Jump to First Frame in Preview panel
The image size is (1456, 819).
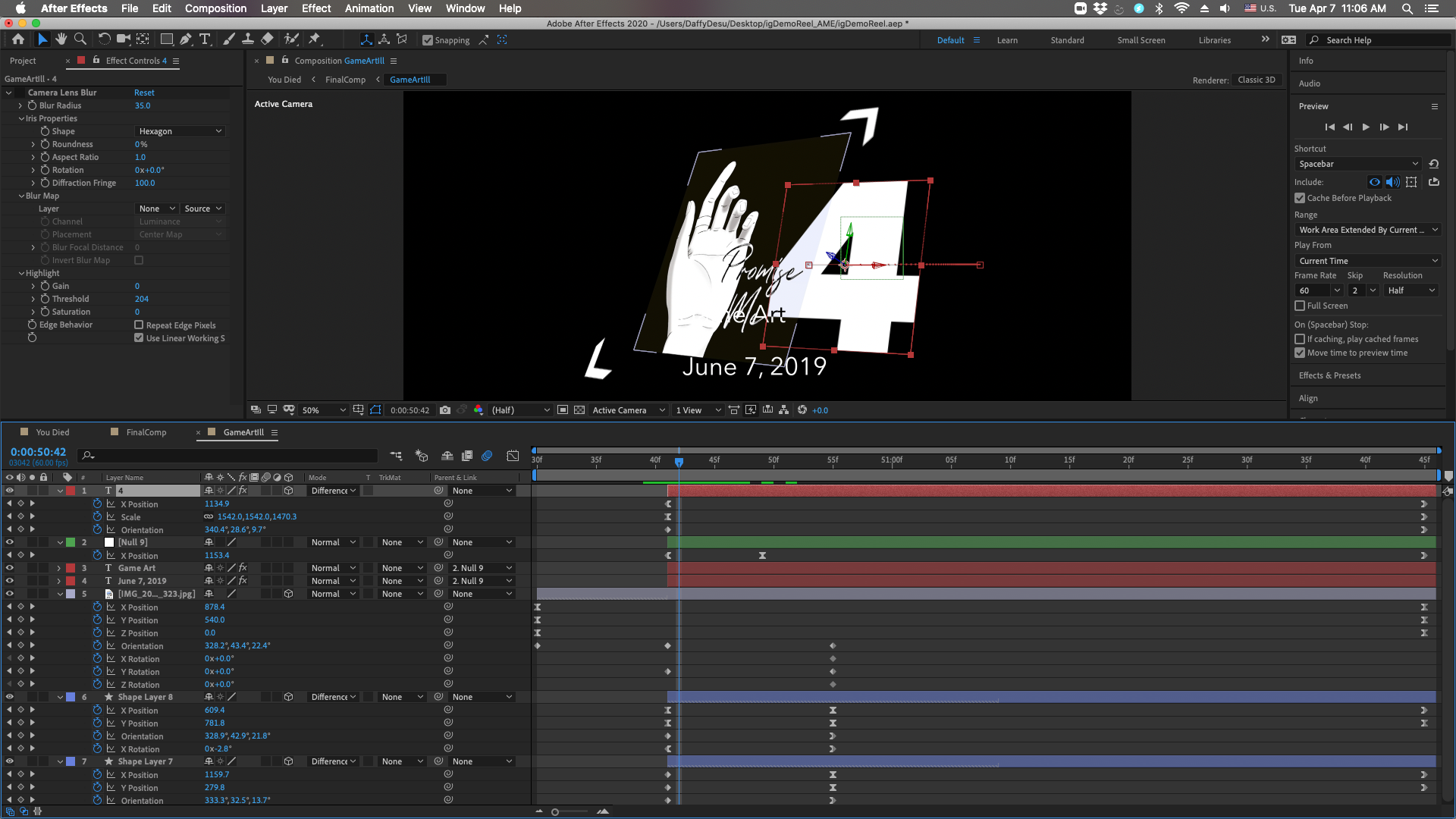1329,127
